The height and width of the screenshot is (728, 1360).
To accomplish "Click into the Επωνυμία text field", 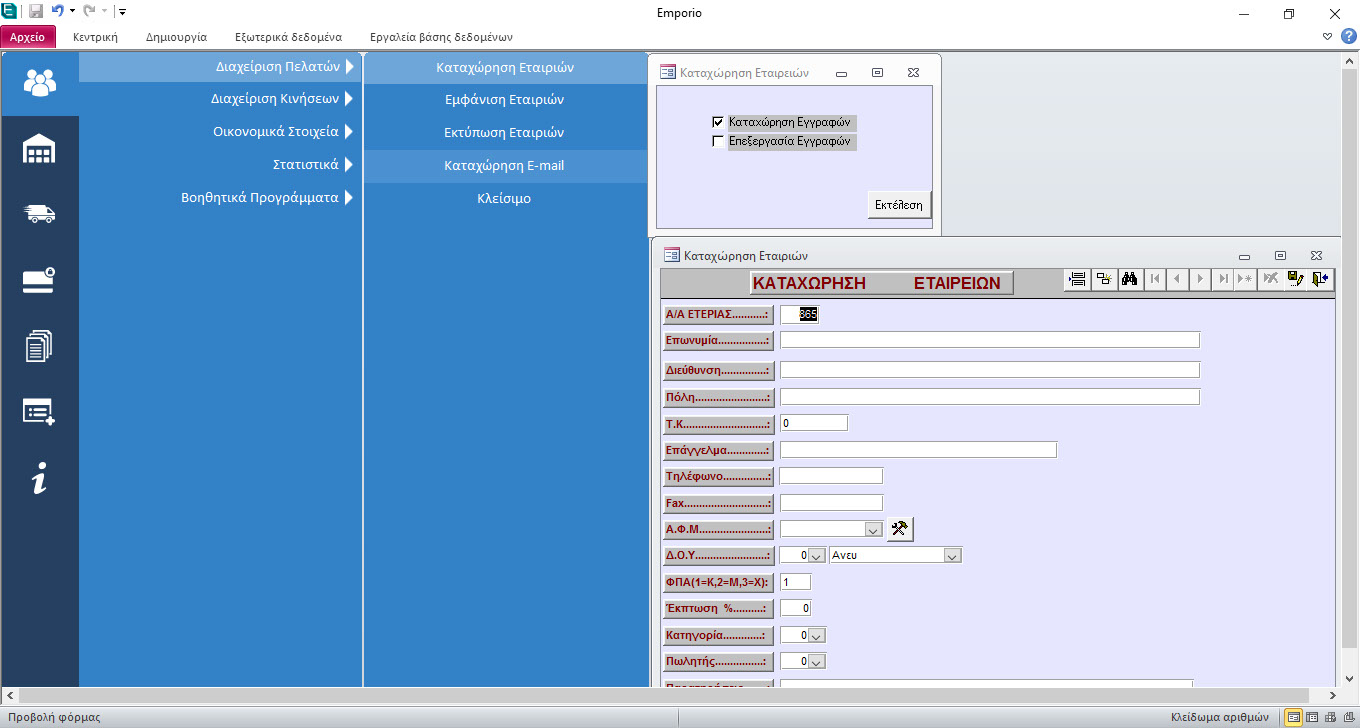I will 989,340.
